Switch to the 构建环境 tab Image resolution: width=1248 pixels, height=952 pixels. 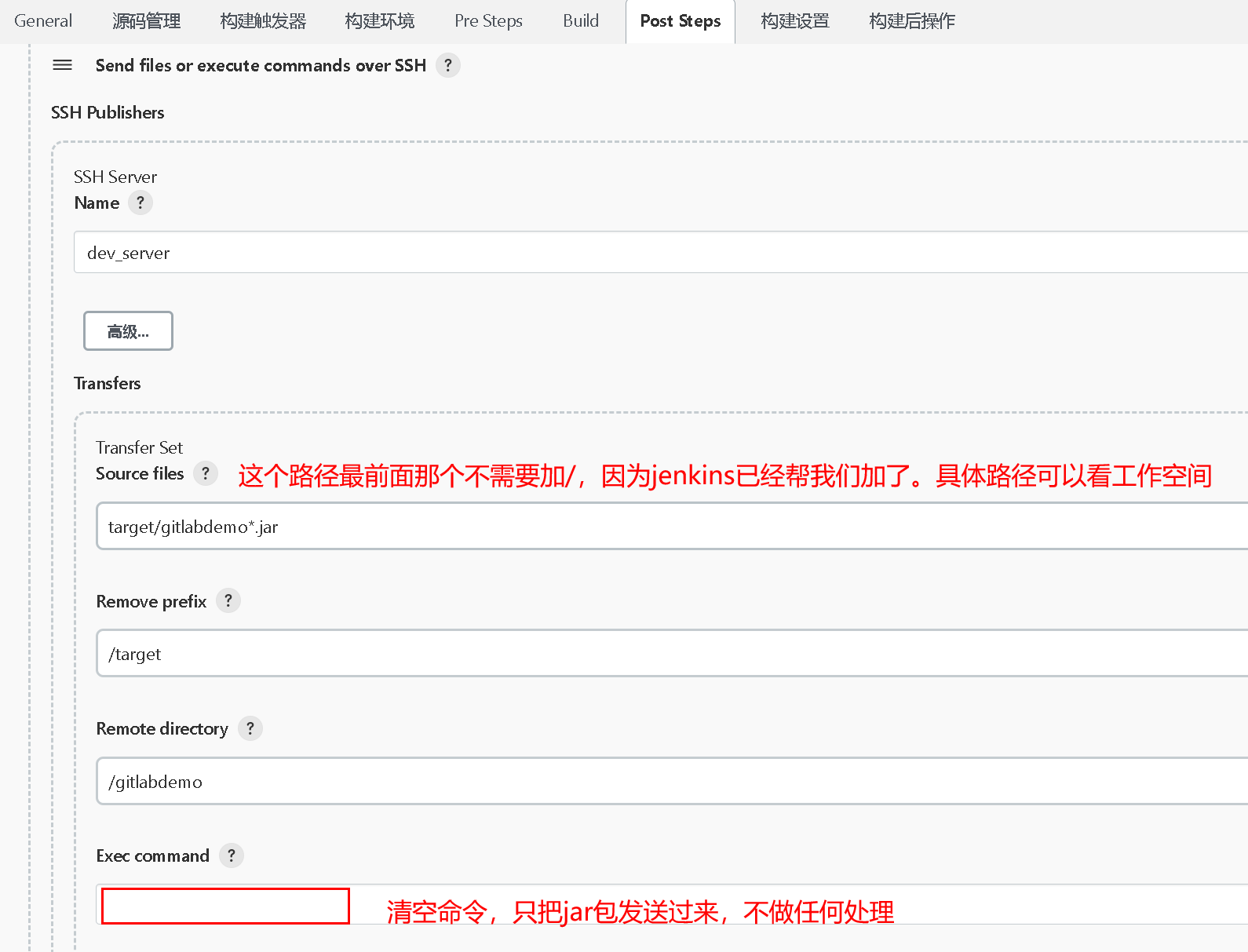point(380,21)
